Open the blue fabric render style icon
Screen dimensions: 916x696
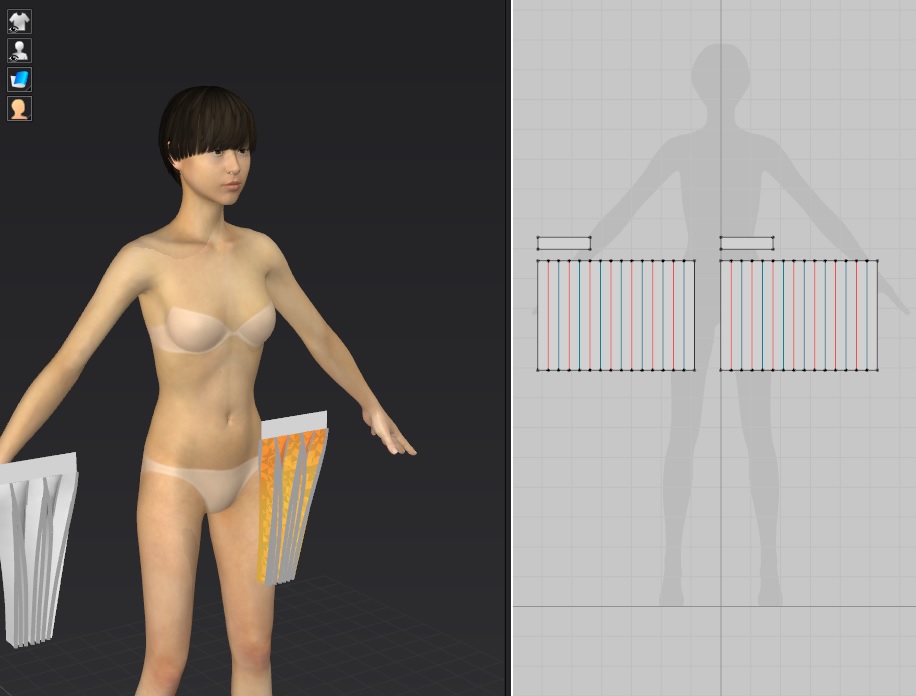tap(19, 79)
